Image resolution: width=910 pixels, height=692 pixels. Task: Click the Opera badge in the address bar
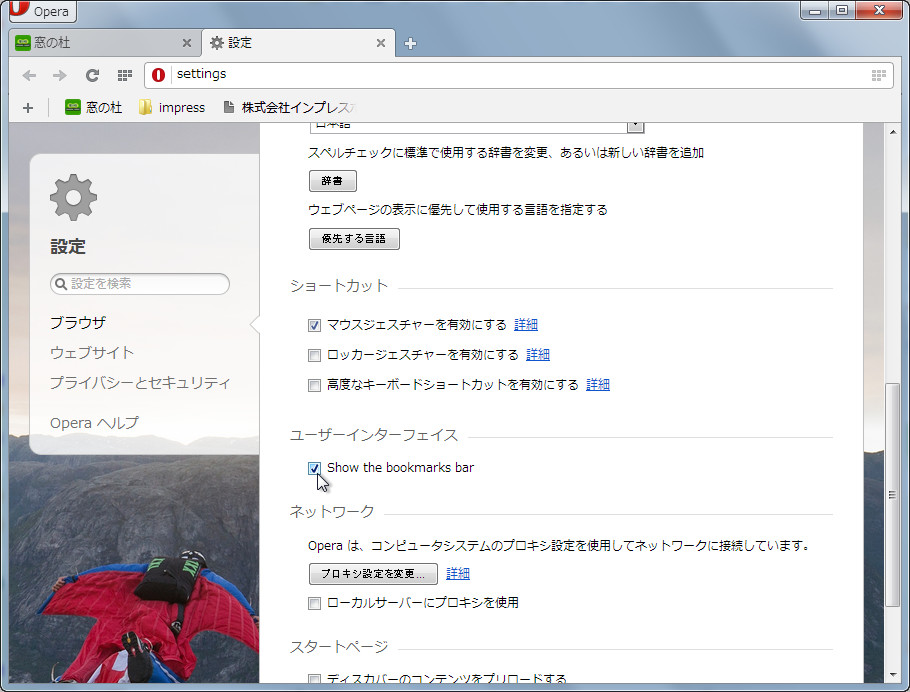[157, 74]
